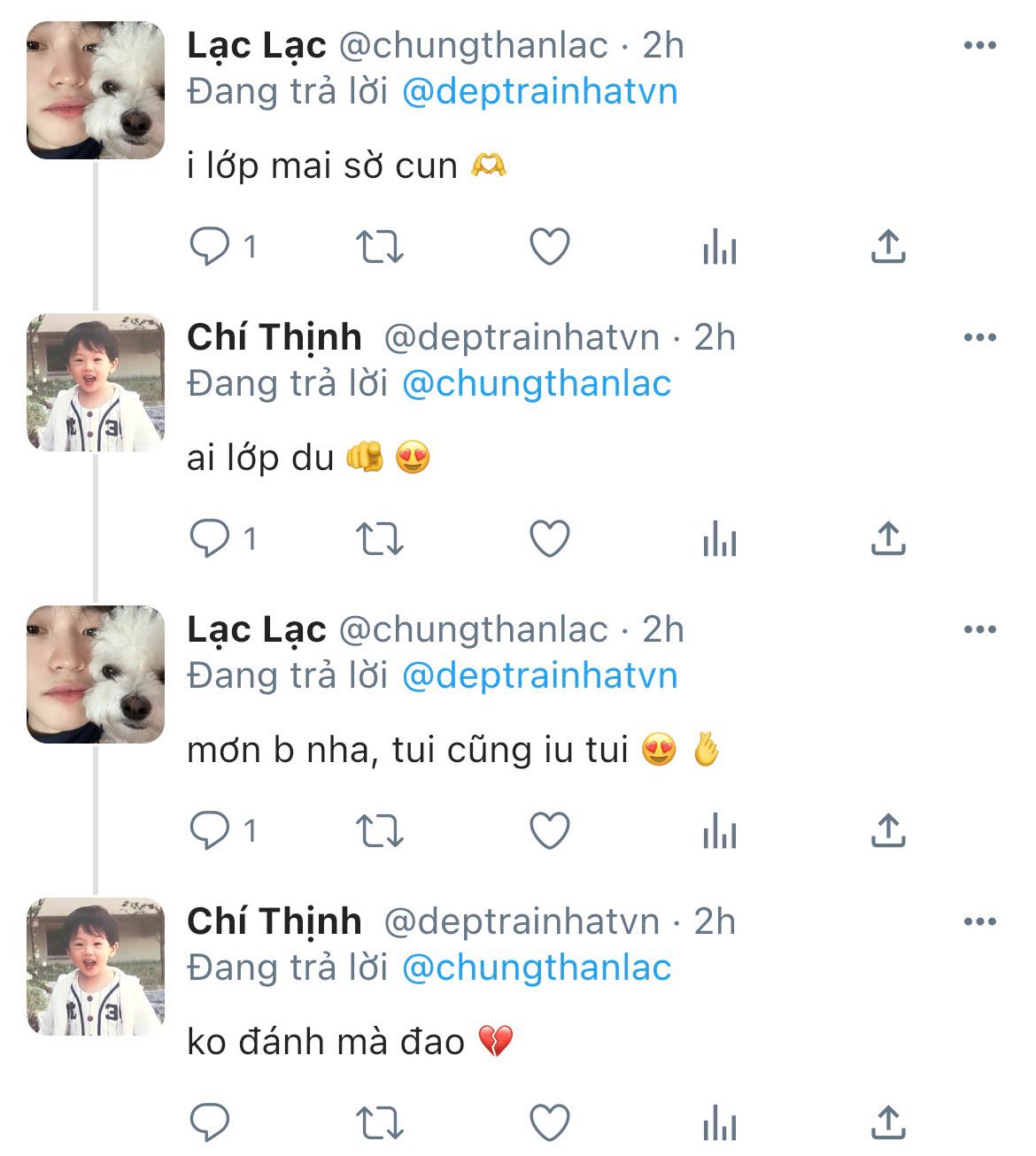Screen dimensions: 1036x1156
Task: Like the "ai lớp du" tweet
Action: pyautogui.click(x=549, y=538)
